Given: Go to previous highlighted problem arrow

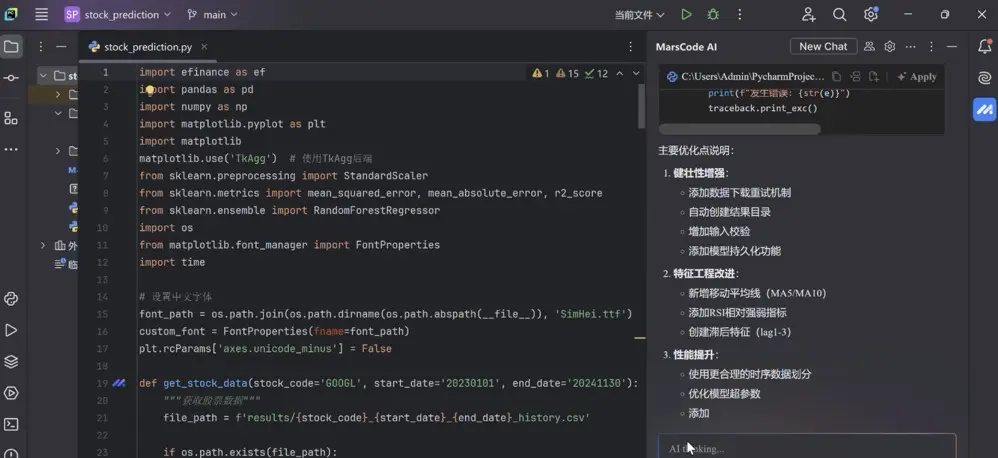Looking at the screenshot, I should point(619,74).
